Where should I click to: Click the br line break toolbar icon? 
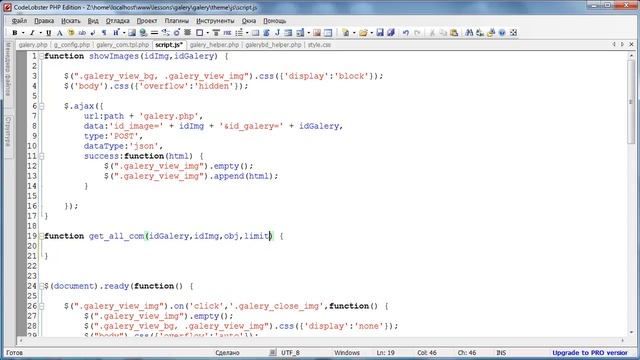[93, 33]
